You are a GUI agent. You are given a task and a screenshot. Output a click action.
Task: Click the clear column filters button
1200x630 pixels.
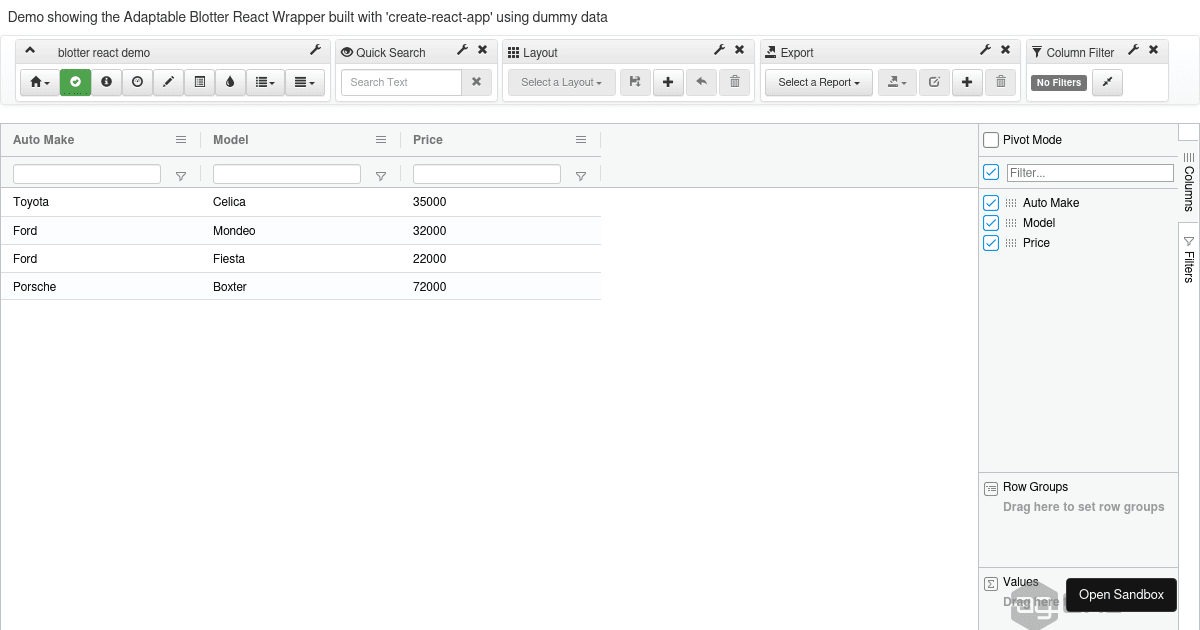tap(1107, 82)
